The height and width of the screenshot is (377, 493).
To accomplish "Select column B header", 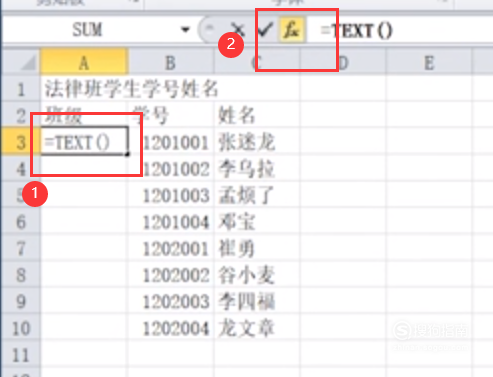I will click(x=171, y=62).
